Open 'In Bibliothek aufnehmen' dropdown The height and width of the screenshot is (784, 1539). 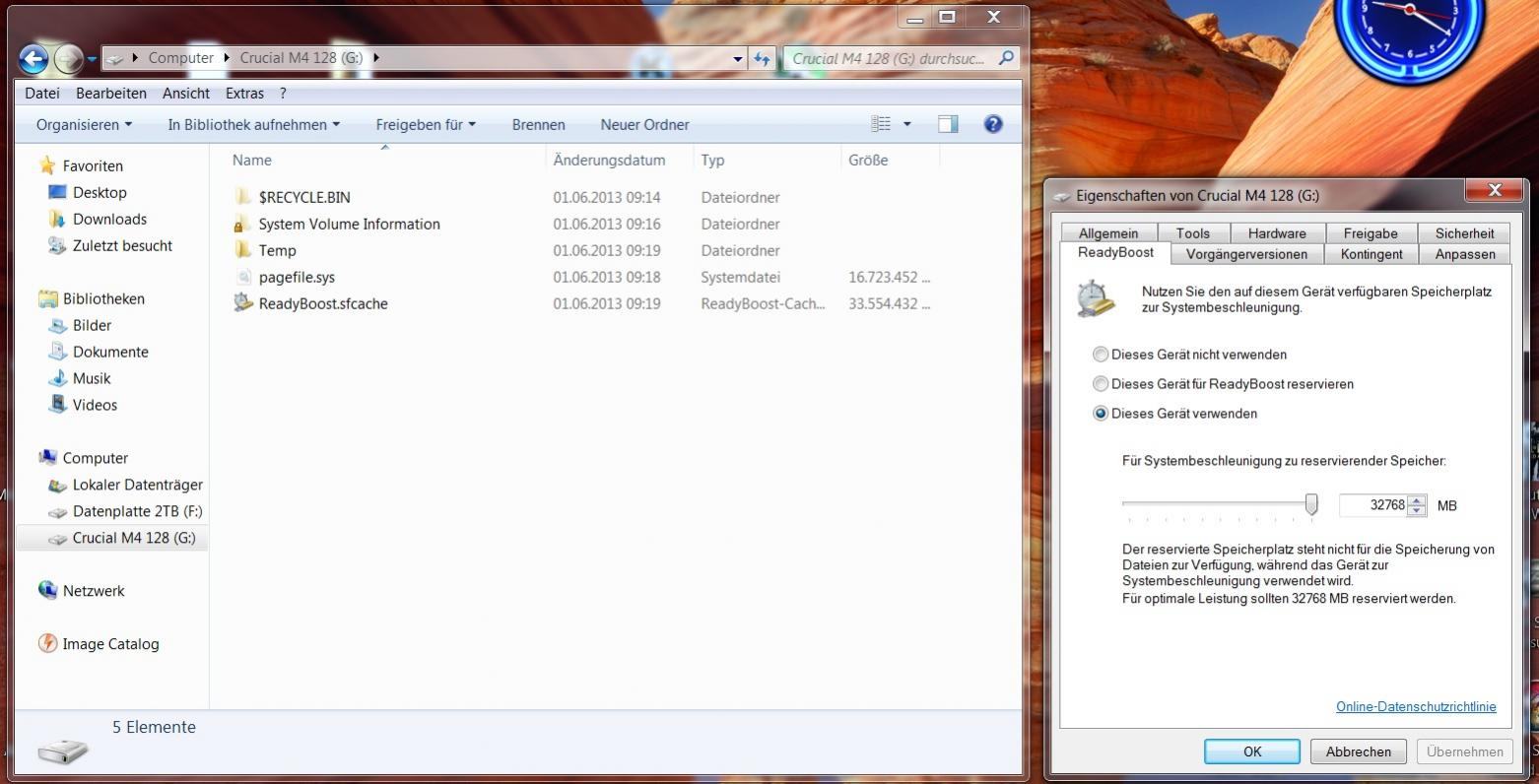point(254,124)
